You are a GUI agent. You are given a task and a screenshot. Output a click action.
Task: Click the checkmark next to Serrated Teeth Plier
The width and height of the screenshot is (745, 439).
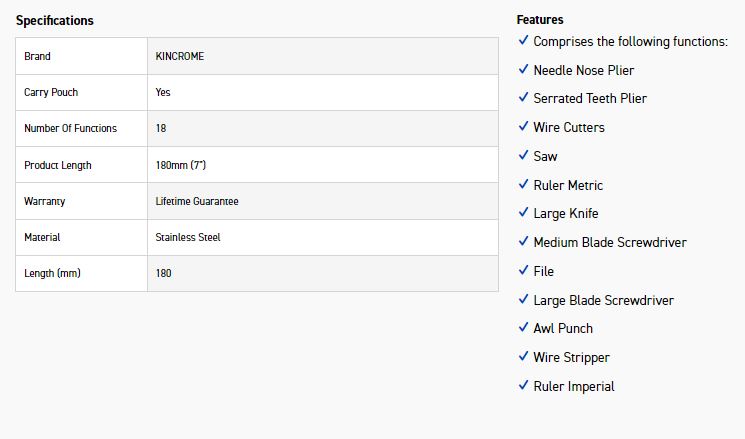(523, 97)
